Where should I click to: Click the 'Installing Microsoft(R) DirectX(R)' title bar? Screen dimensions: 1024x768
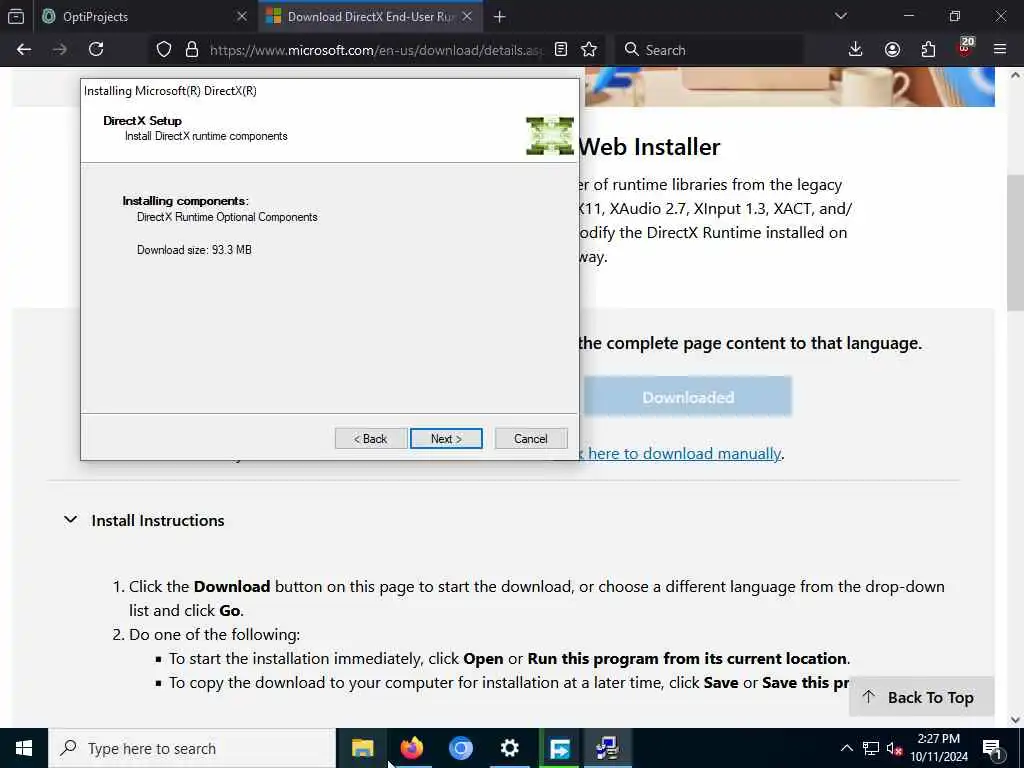(x=330, y=91)
